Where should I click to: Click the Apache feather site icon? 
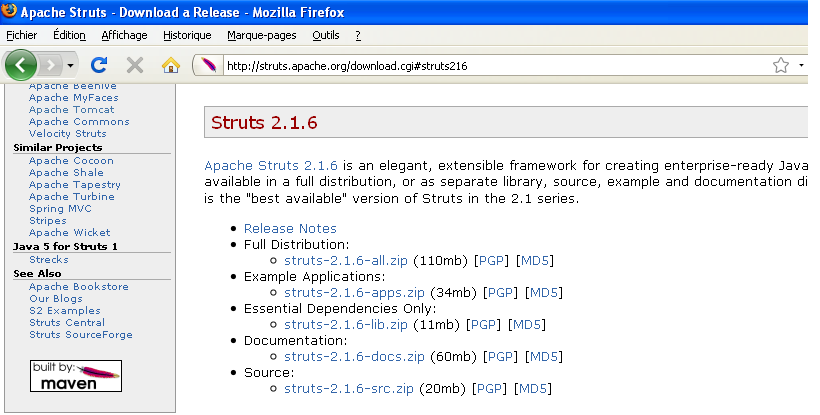(208, 66)
